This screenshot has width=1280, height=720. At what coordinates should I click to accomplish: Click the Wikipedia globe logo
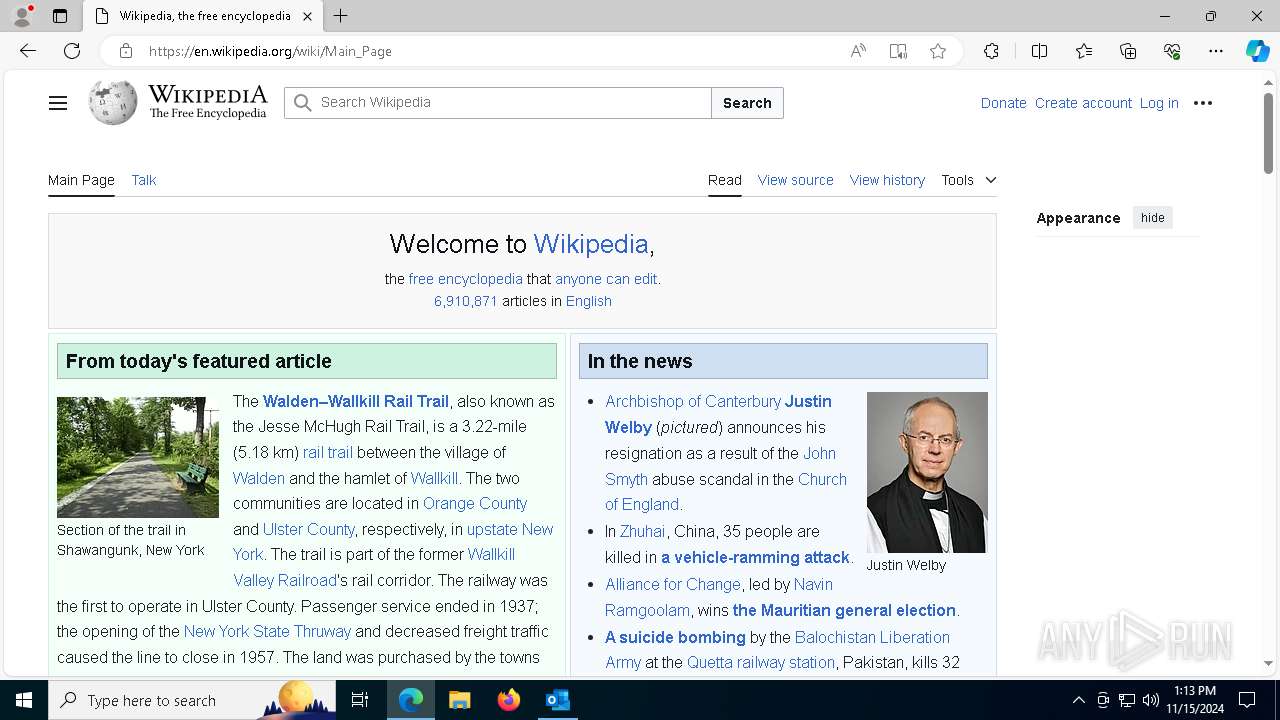pos(113,102)
